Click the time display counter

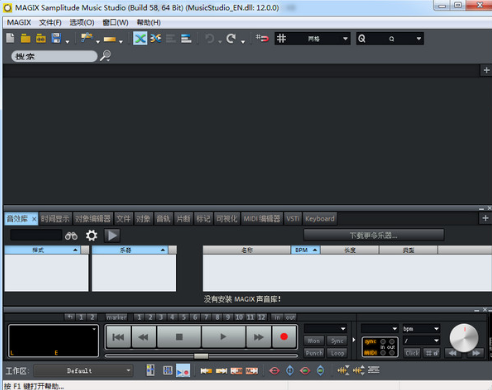(x=53, y=341)
